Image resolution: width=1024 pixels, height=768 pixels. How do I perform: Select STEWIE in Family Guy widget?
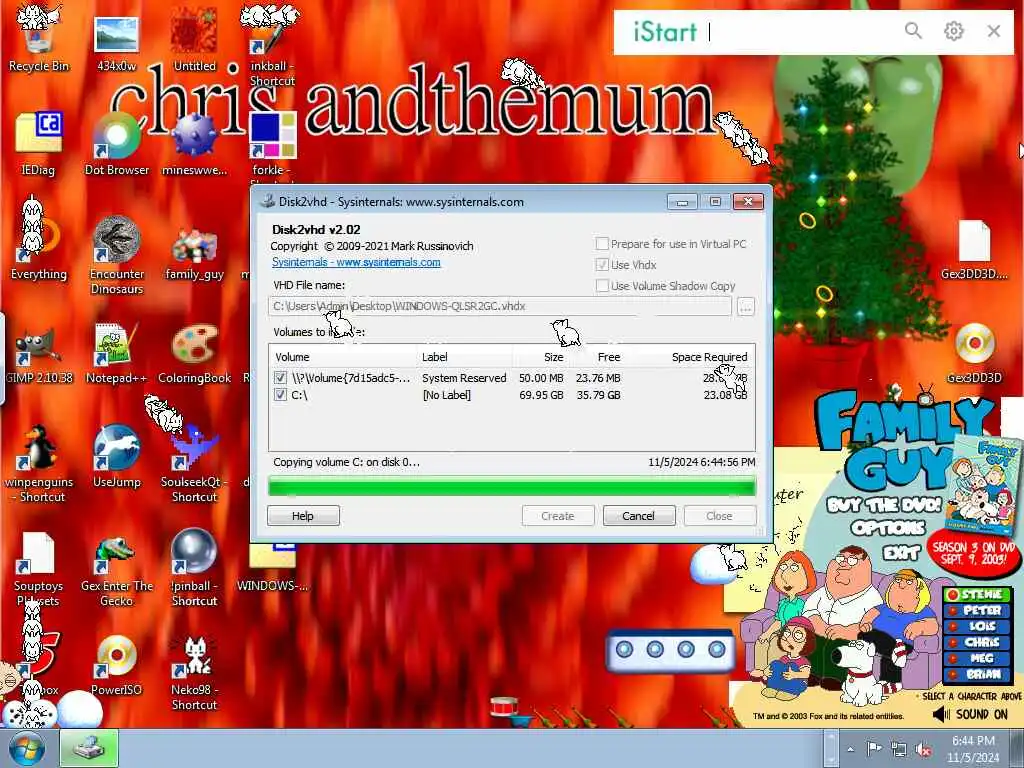[x=978, y=594]
